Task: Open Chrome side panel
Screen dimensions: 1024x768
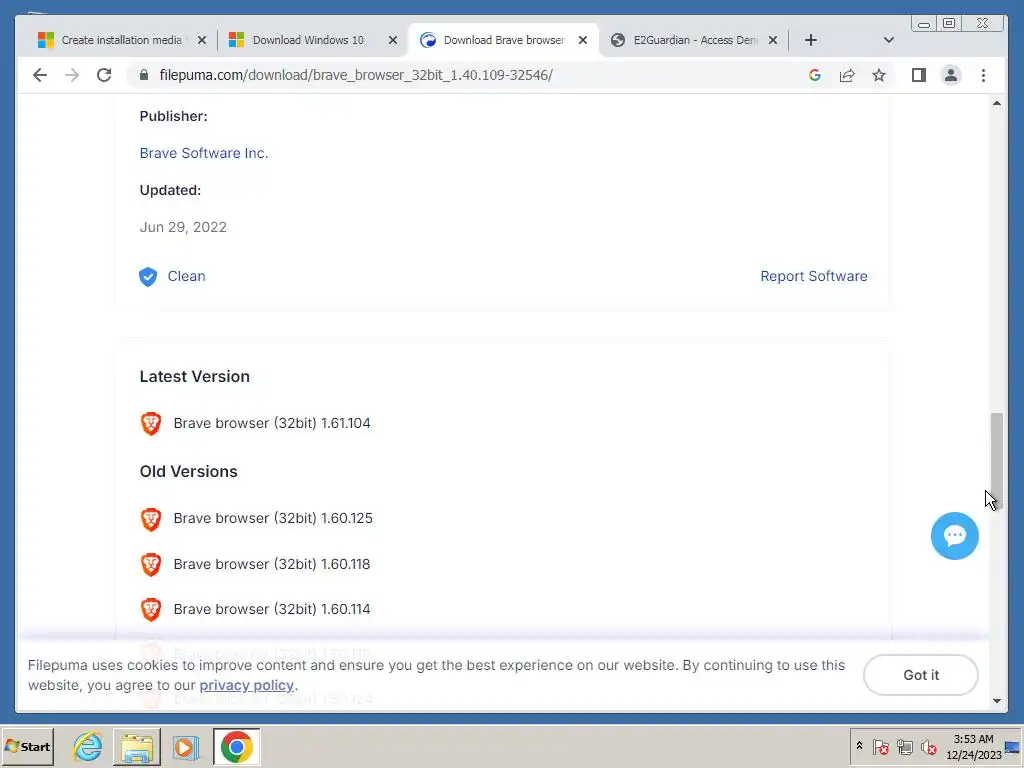Action: click(919, 75)
